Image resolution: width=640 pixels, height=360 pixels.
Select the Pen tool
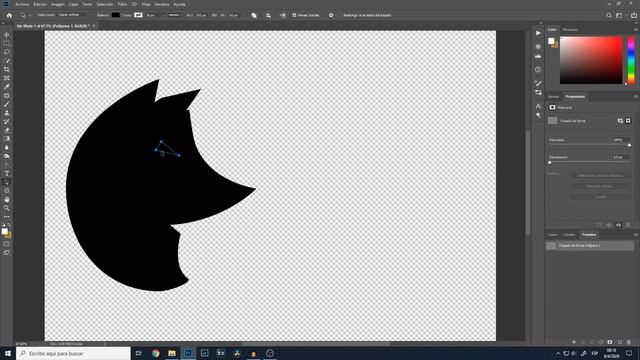(x=7, y=165)
